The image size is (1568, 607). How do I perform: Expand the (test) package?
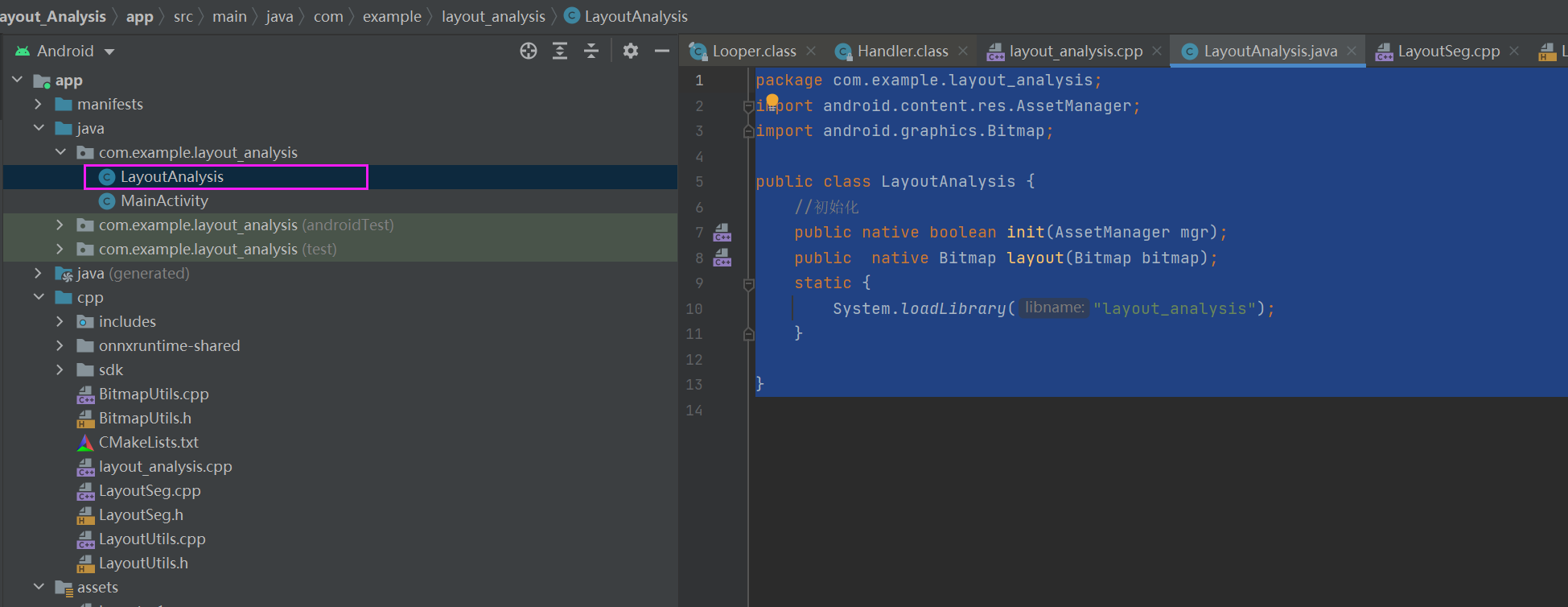coord(60,249)
